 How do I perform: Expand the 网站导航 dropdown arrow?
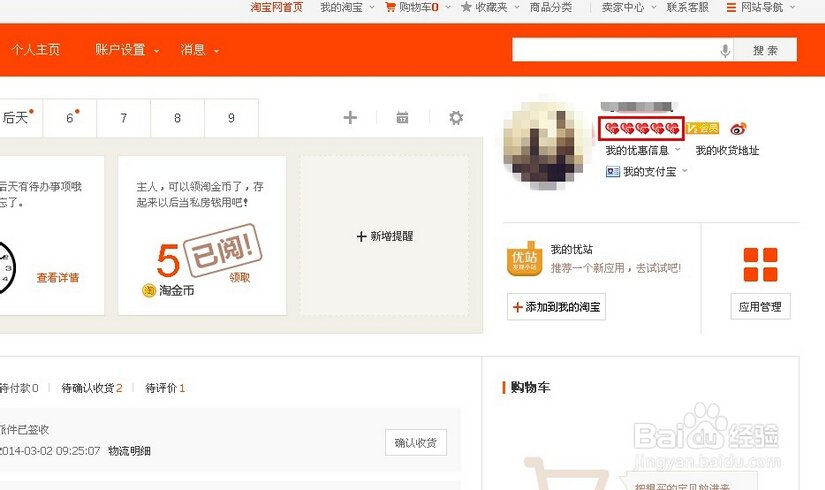pyautogui.click(x=792, y=7)
